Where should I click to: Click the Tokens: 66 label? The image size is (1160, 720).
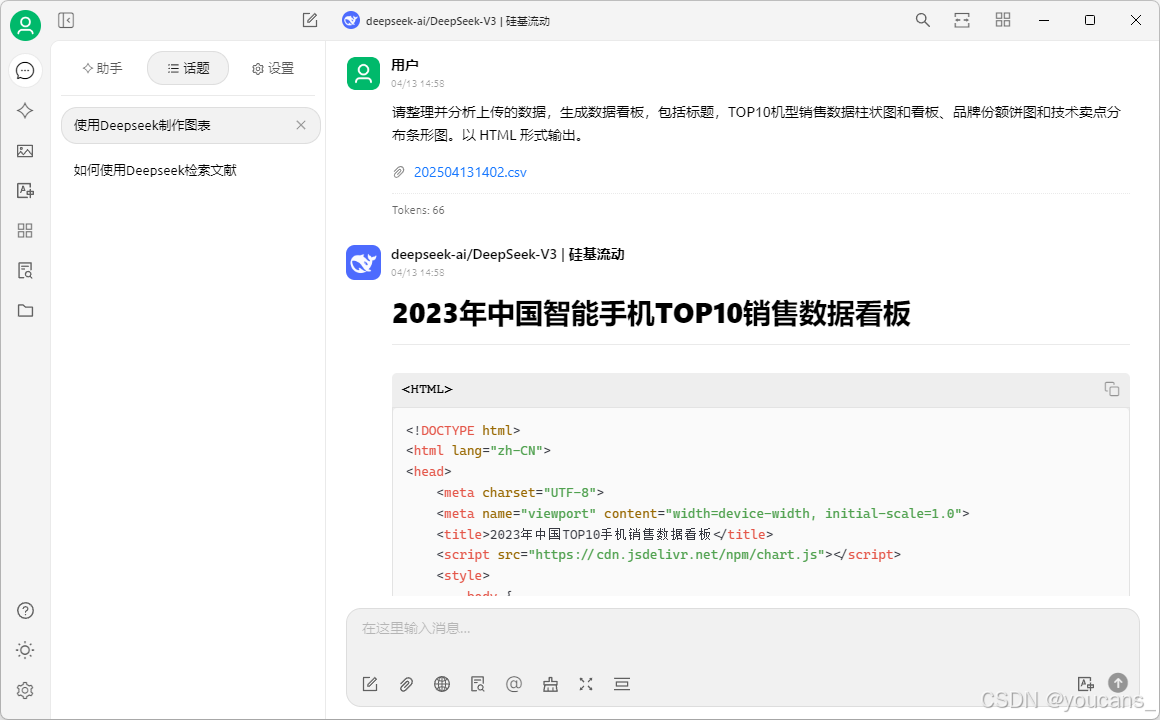[418, 210]
